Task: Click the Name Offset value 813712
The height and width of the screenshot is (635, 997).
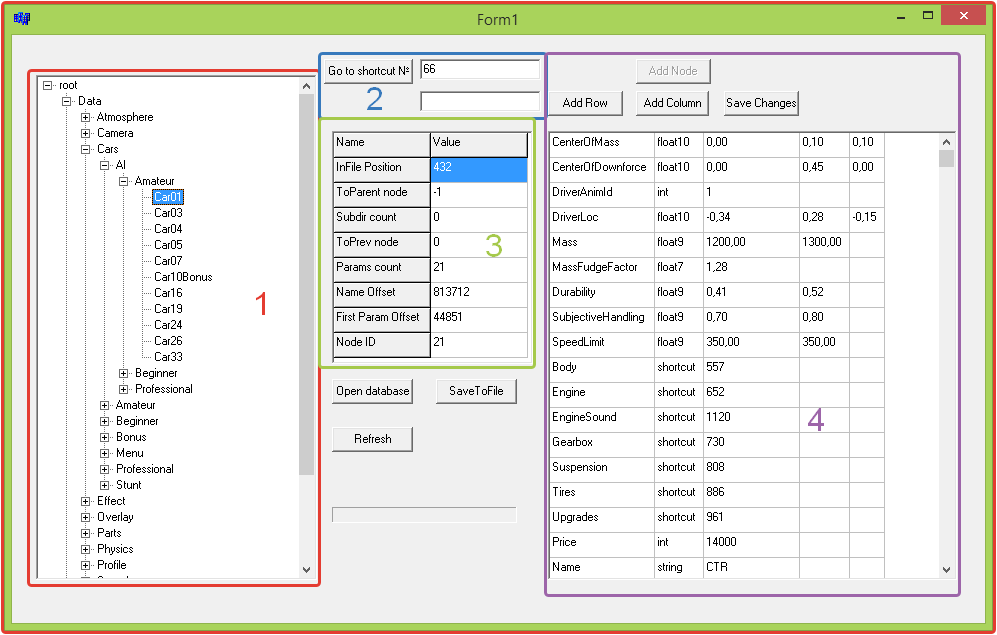Action: click(479, 295)
